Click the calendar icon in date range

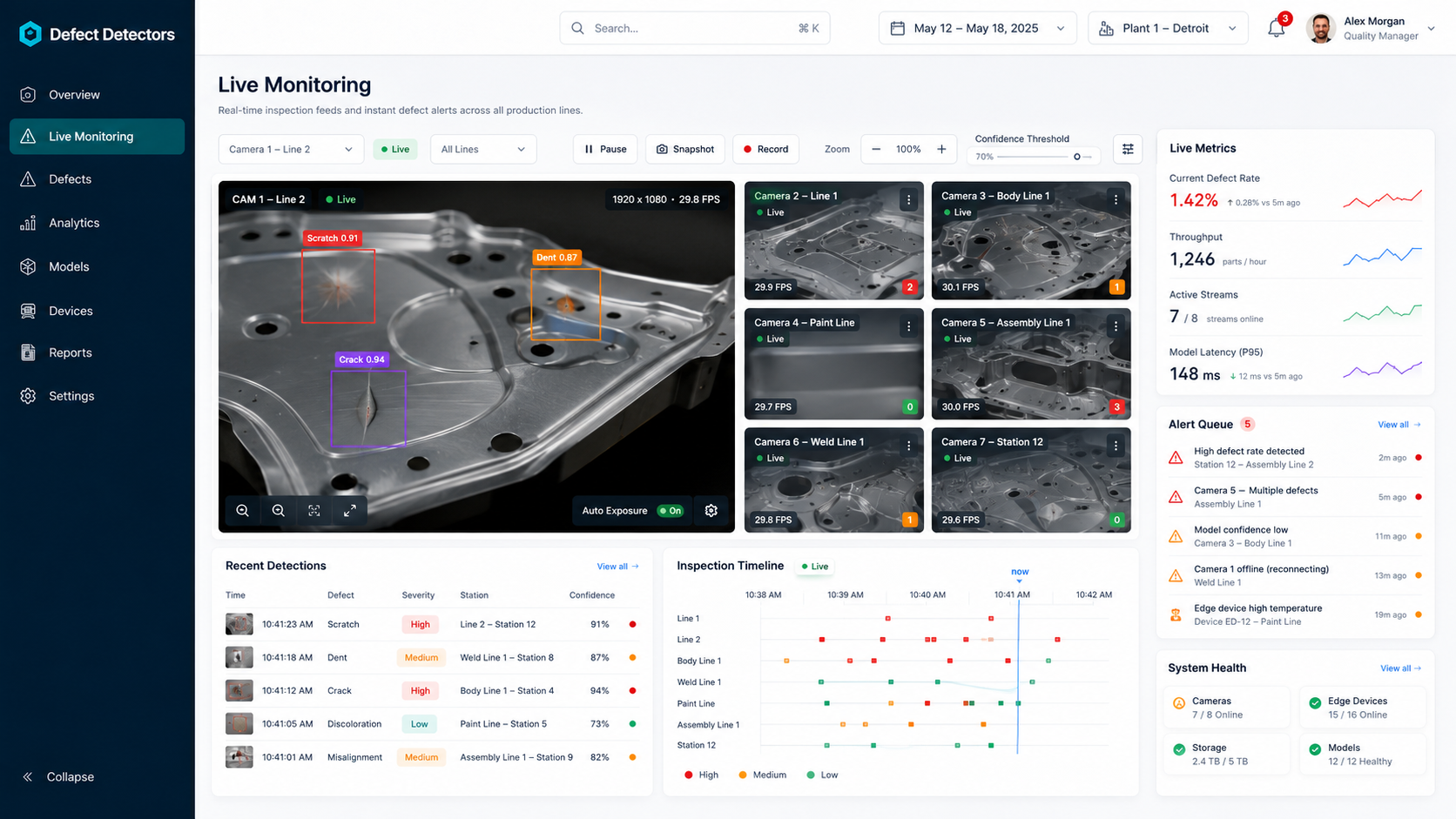pos(898,28)
